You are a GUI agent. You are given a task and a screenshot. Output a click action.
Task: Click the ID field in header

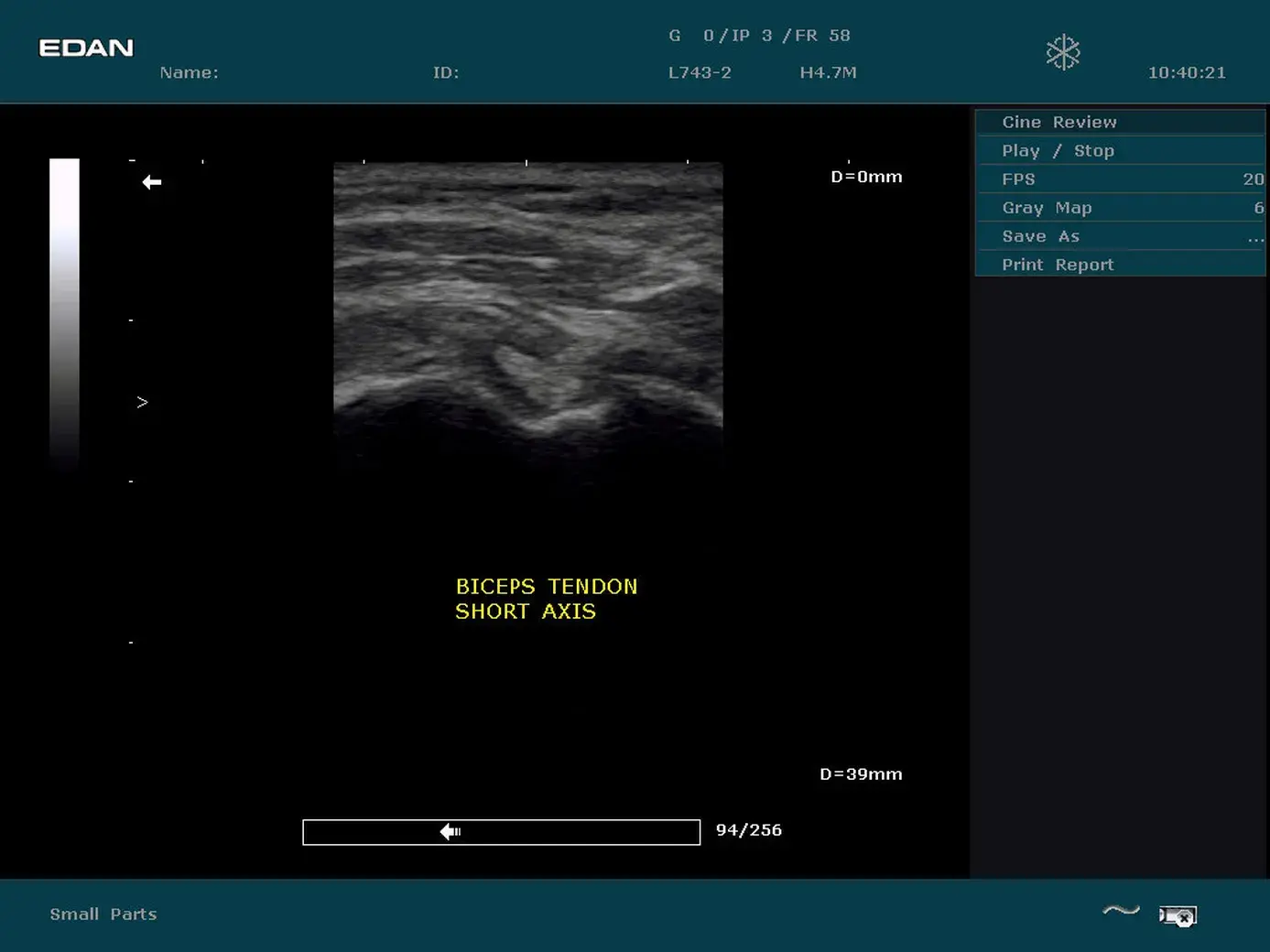[x=446, y=72]
